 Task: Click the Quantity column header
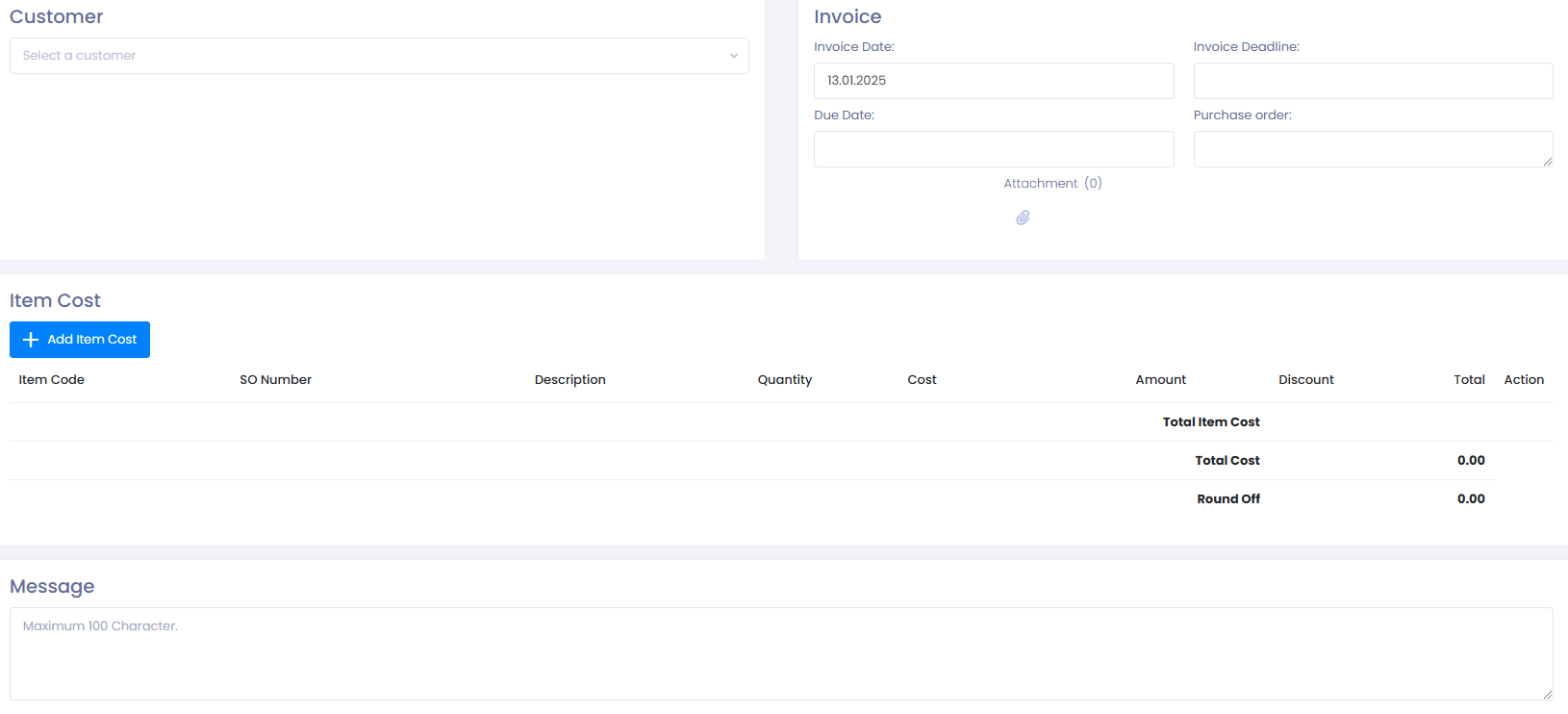click(x=785, y=380)
